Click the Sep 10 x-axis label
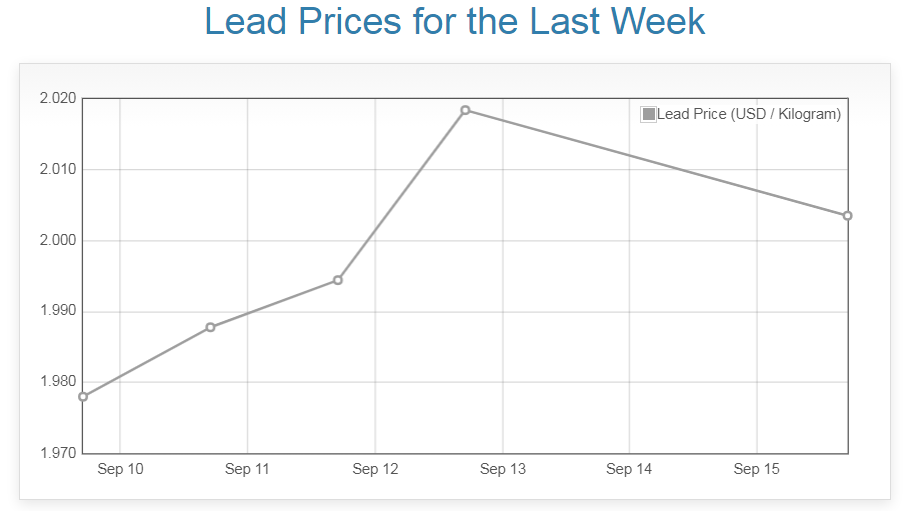The image size is (908, 511). pos(120,470)
